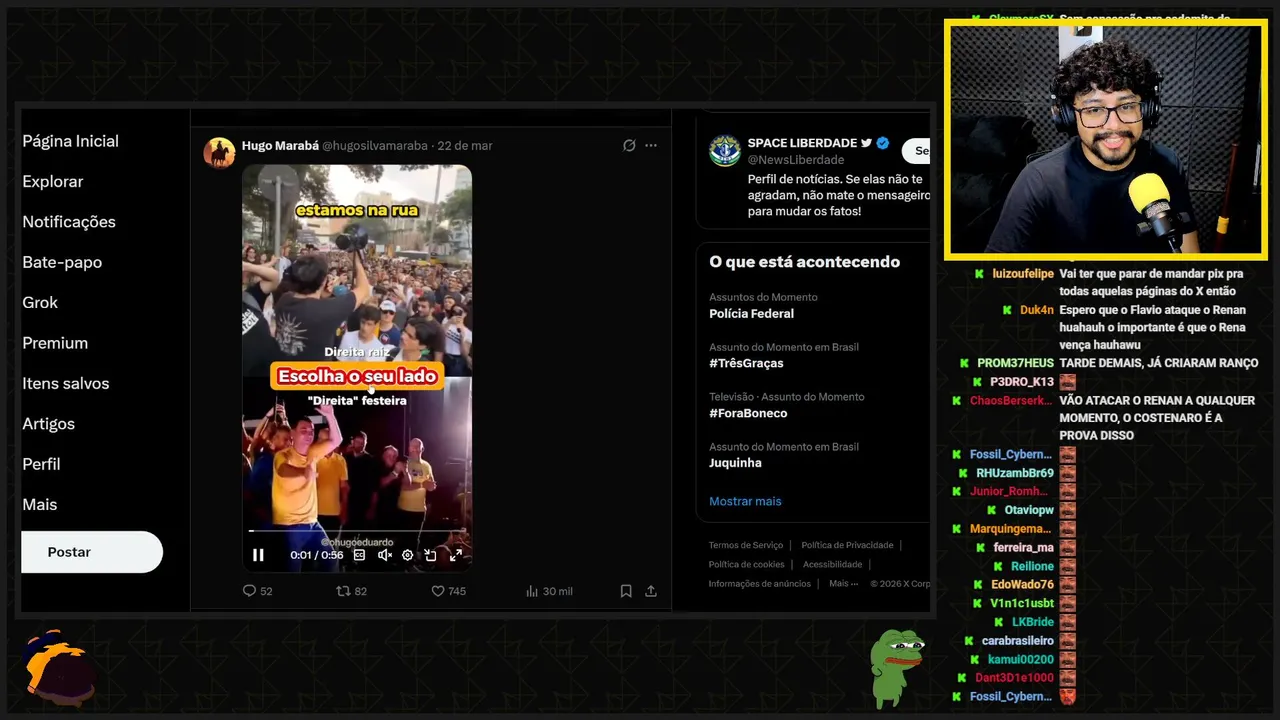The image size is (1280, 720).
Task: Pause the video in Hugo Marabá's post
Action: tap(258, 555)
